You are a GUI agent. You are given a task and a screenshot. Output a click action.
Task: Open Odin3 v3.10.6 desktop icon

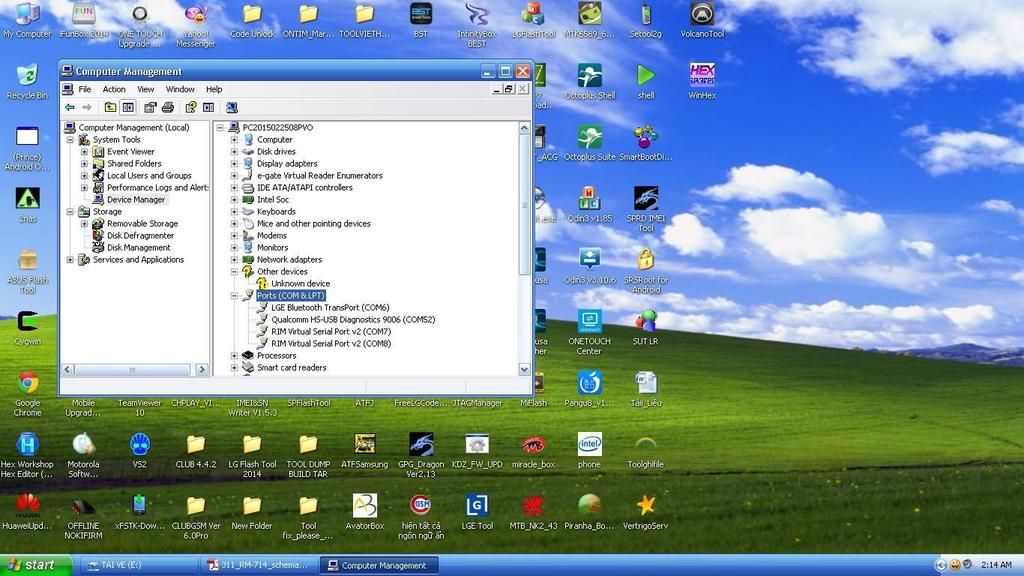click(590, 266)
